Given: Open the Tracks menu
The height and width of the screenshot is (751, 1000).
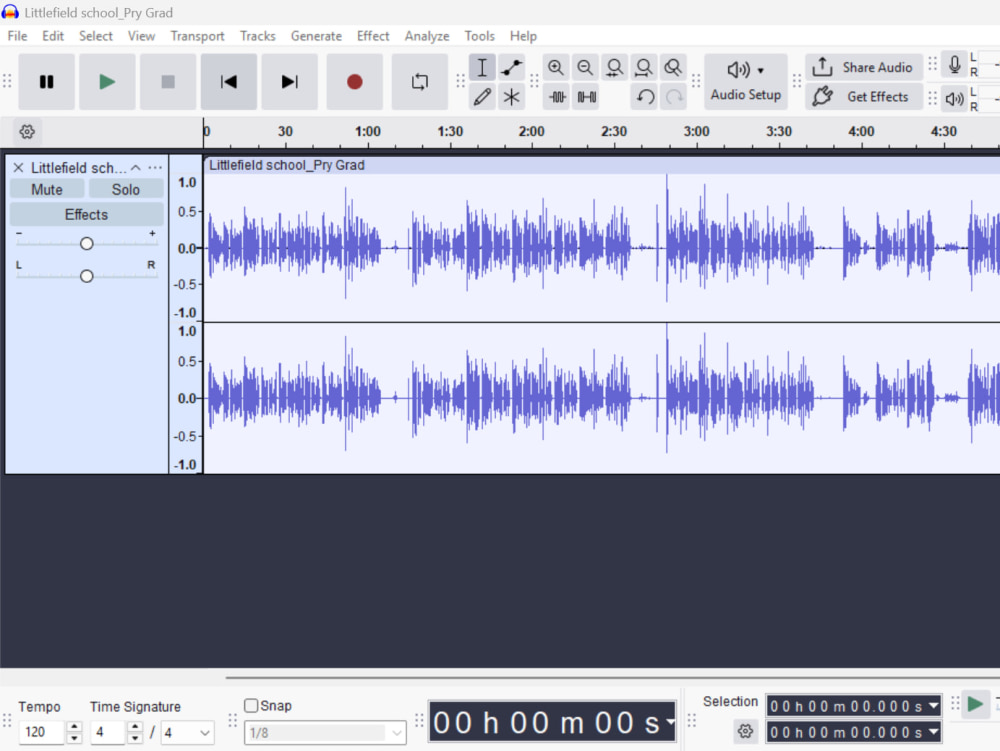Looking at the screenshot, I should pos(258,36).
